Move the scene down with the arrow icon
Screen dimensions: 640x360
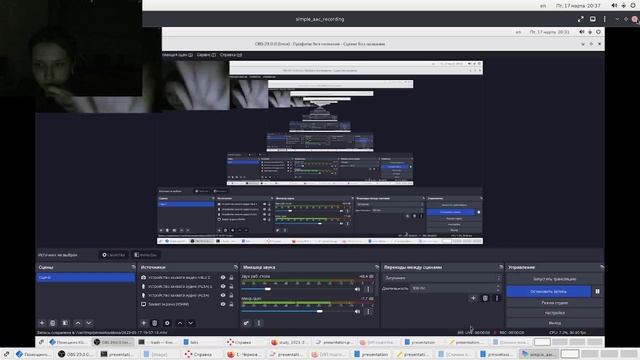tap(89, 323)
